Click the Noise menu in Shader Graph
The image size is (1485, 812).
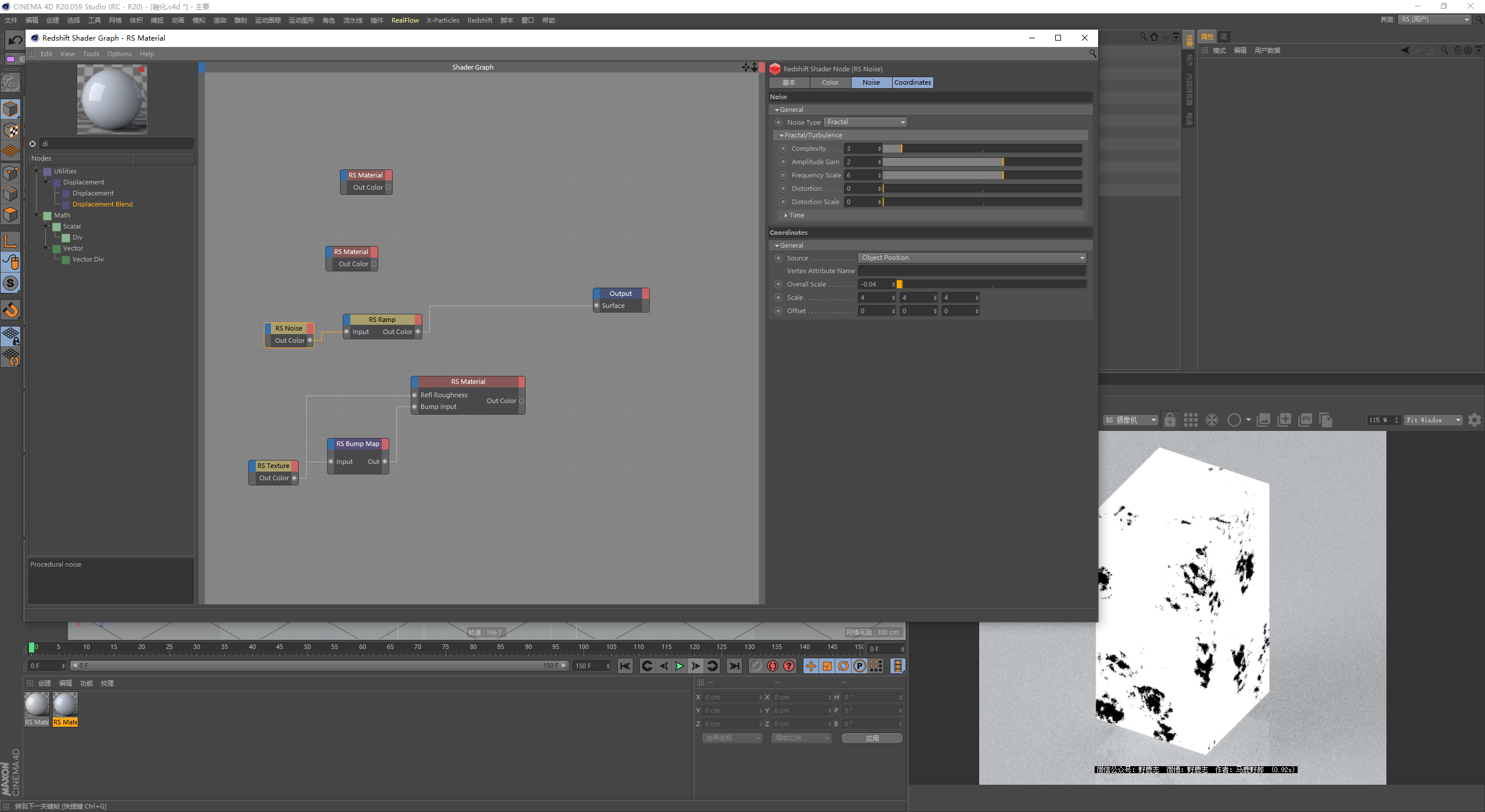(870, 82)
